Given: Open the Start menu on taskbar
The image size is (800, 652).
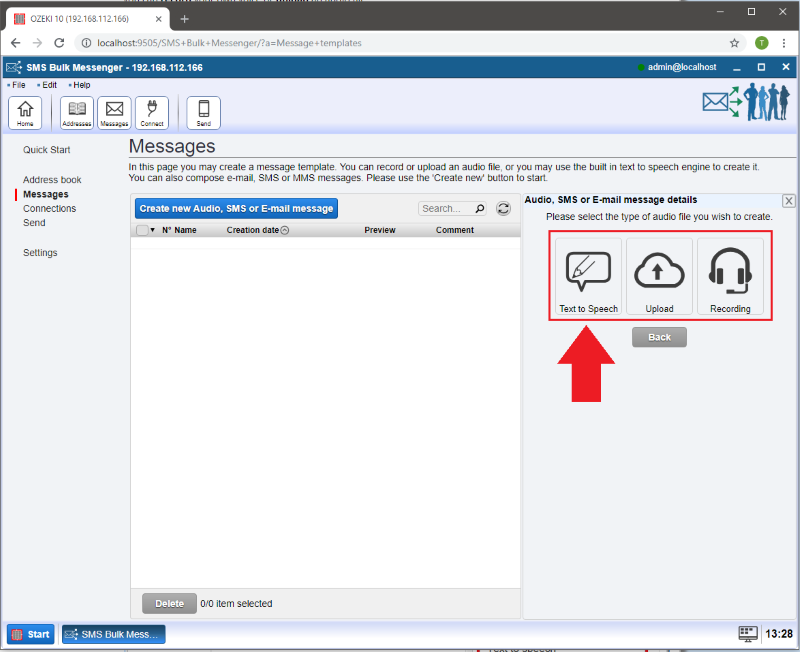Looking at the screenshot, I should click(x=31, y=634).
